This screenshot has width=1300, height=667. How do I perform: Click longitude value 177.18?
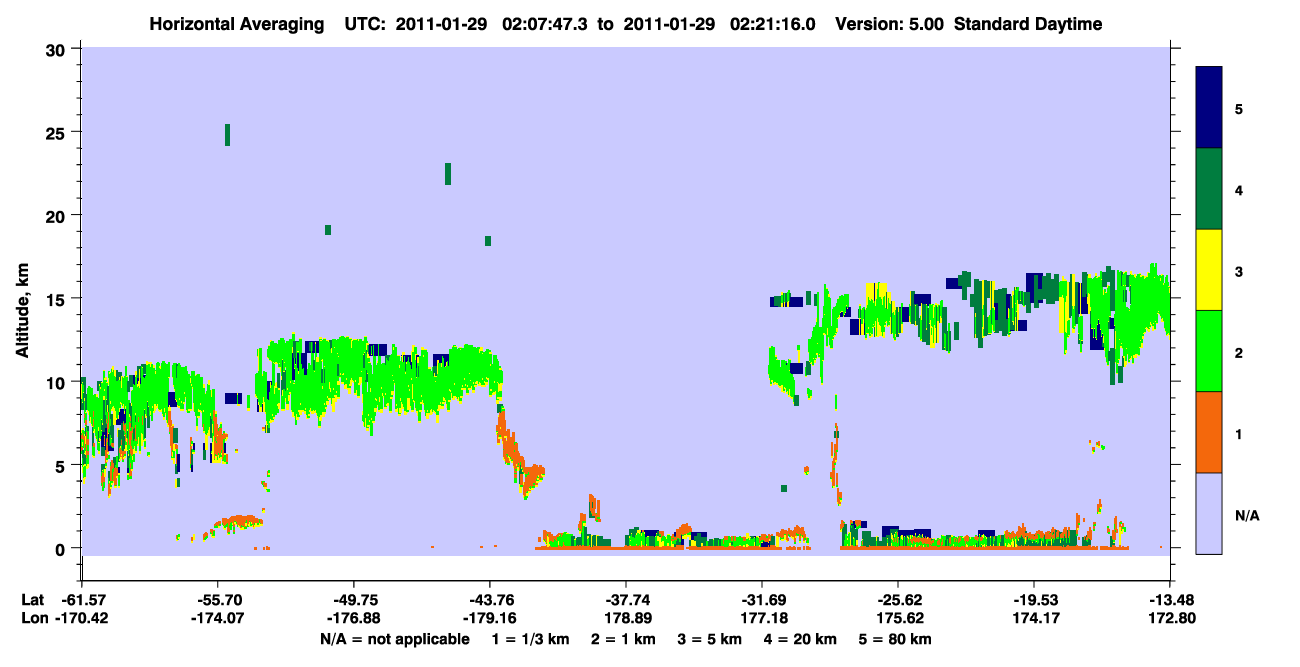point(762,618)
